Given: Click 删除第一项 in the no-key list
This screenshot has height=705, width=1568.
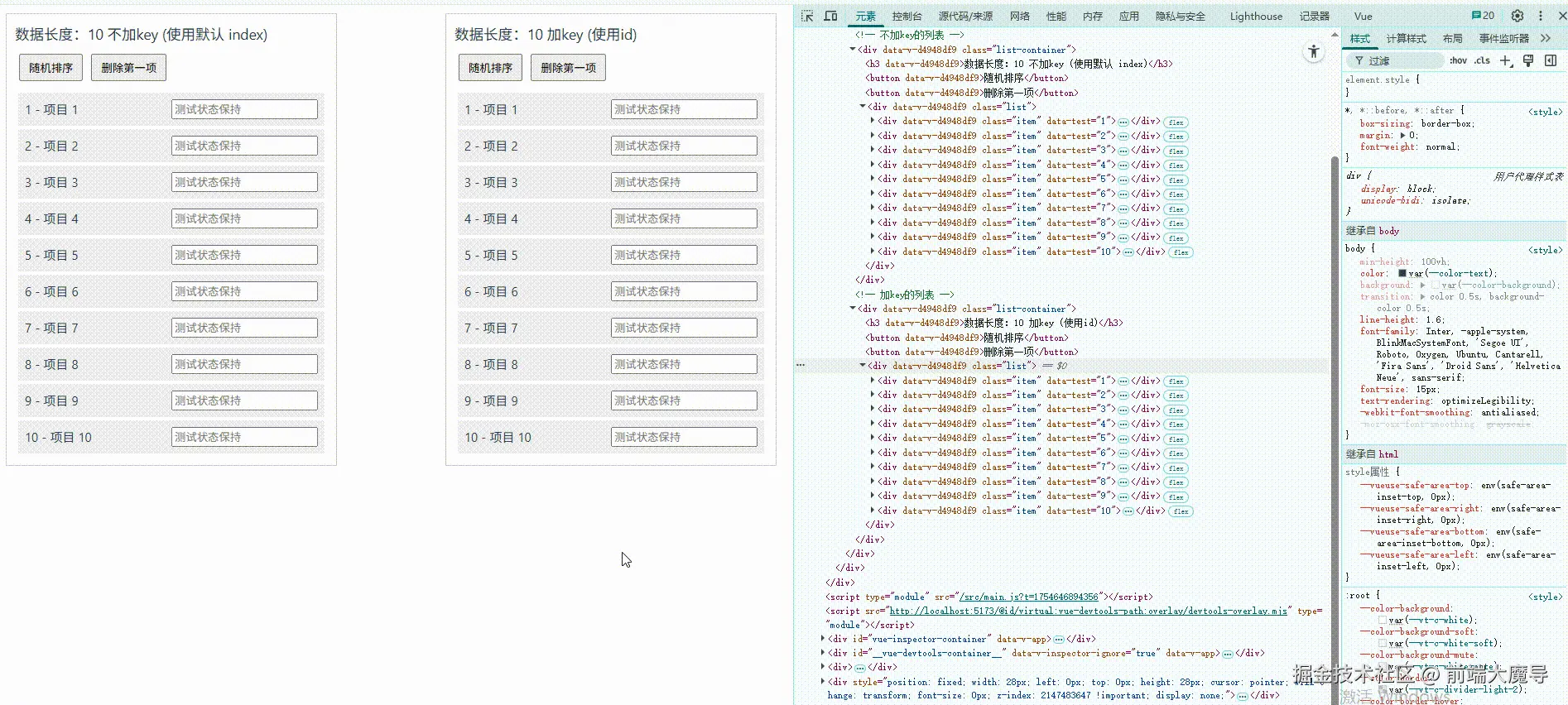Looking at the screenshot, I should pyautogui.click(x=128, y=68).
